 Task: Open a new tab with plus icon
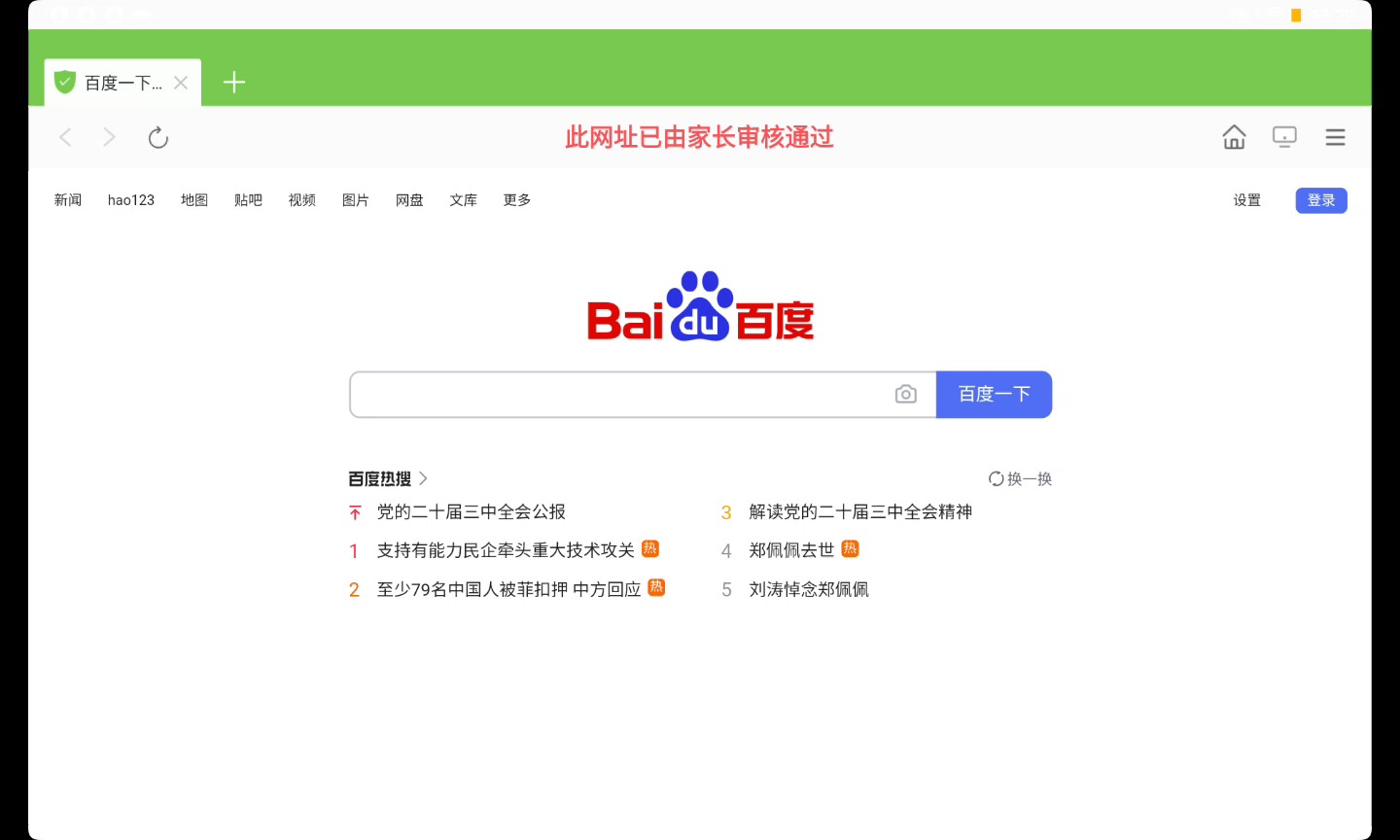(234, 83)
